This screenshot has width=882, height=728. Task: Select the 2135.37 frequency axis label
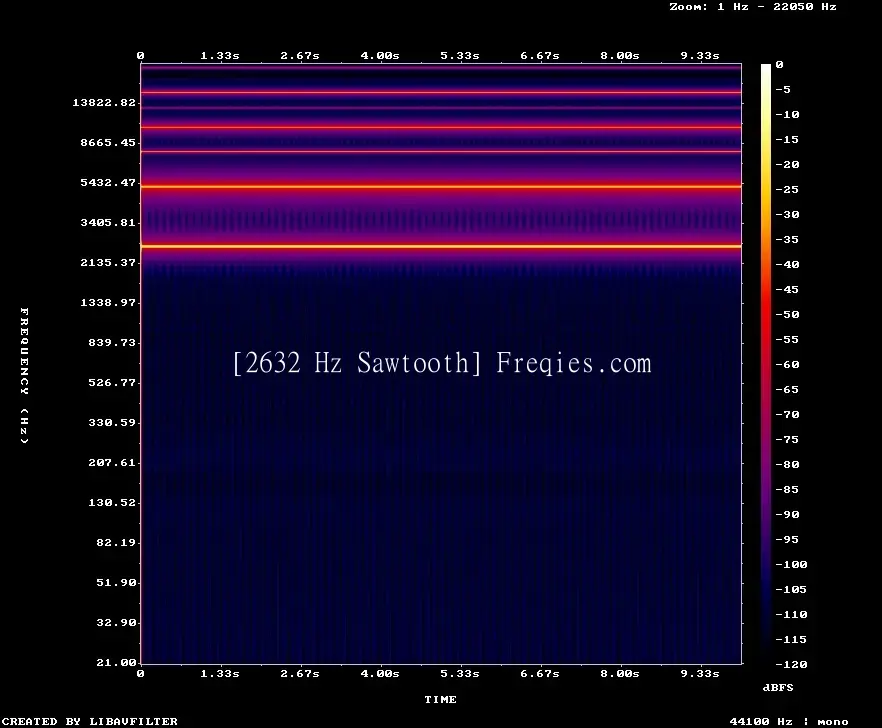coord(108,262)
